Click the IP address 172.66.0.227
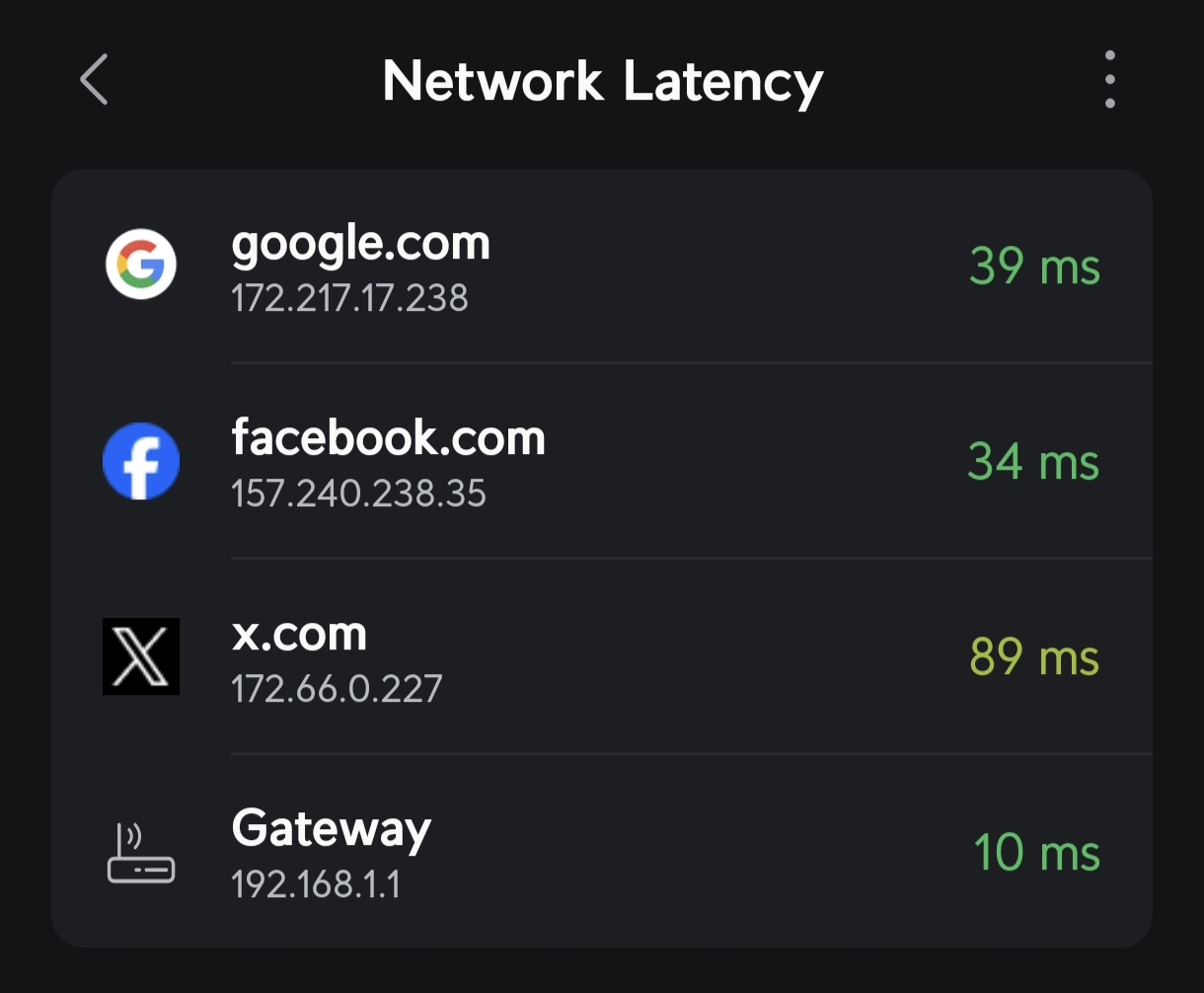1204x993 pixels. tap(337, 688)
